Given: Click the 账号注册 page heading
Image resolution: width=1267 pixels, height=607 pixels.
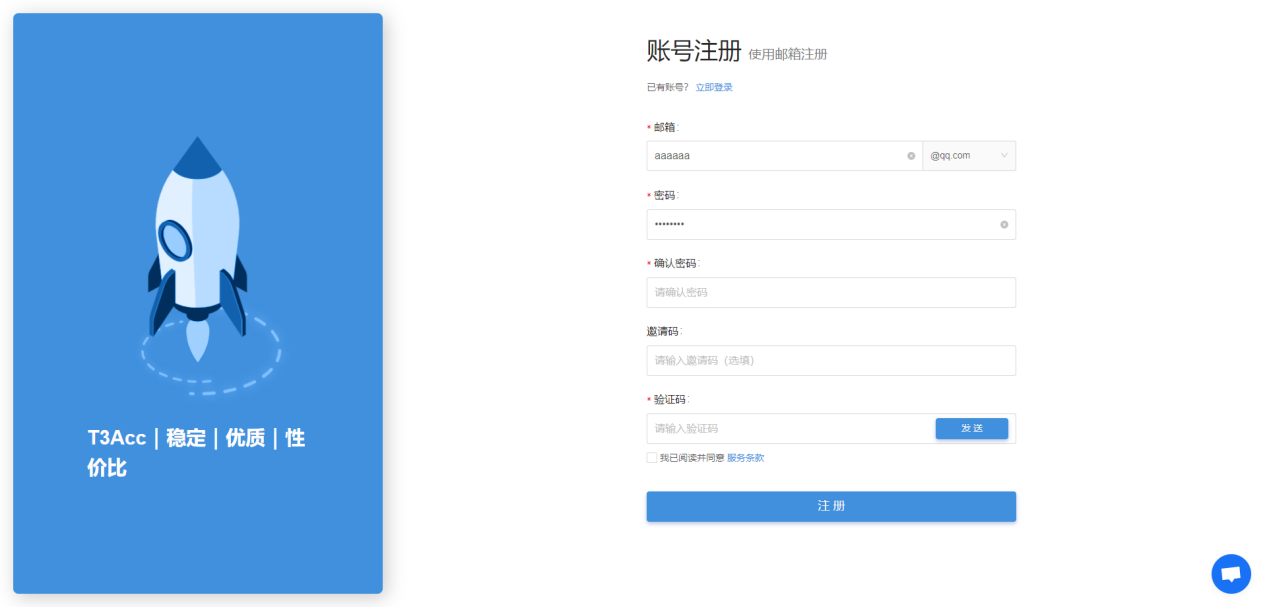Looking at the screenshot, I should coord(694,52).
